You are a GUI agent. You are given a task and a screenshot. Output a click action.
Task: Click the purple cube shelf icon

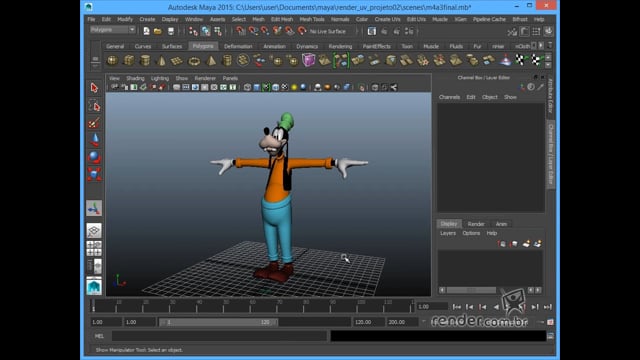(309, 60)
